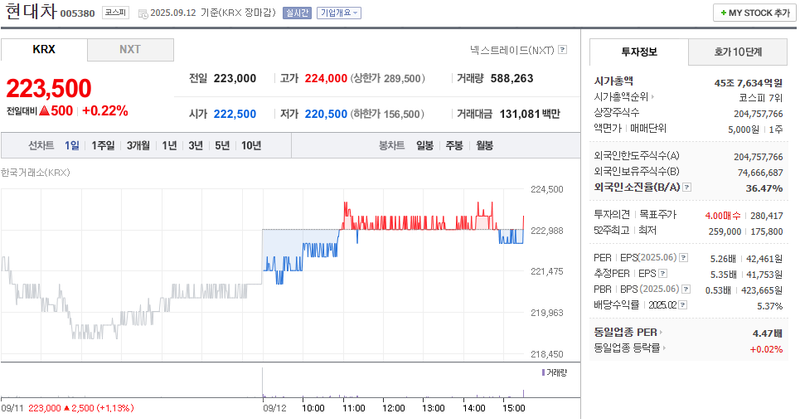Select the 5년 chart period
The width and height of the screenshot is (800, 419).
pos(222,145)
